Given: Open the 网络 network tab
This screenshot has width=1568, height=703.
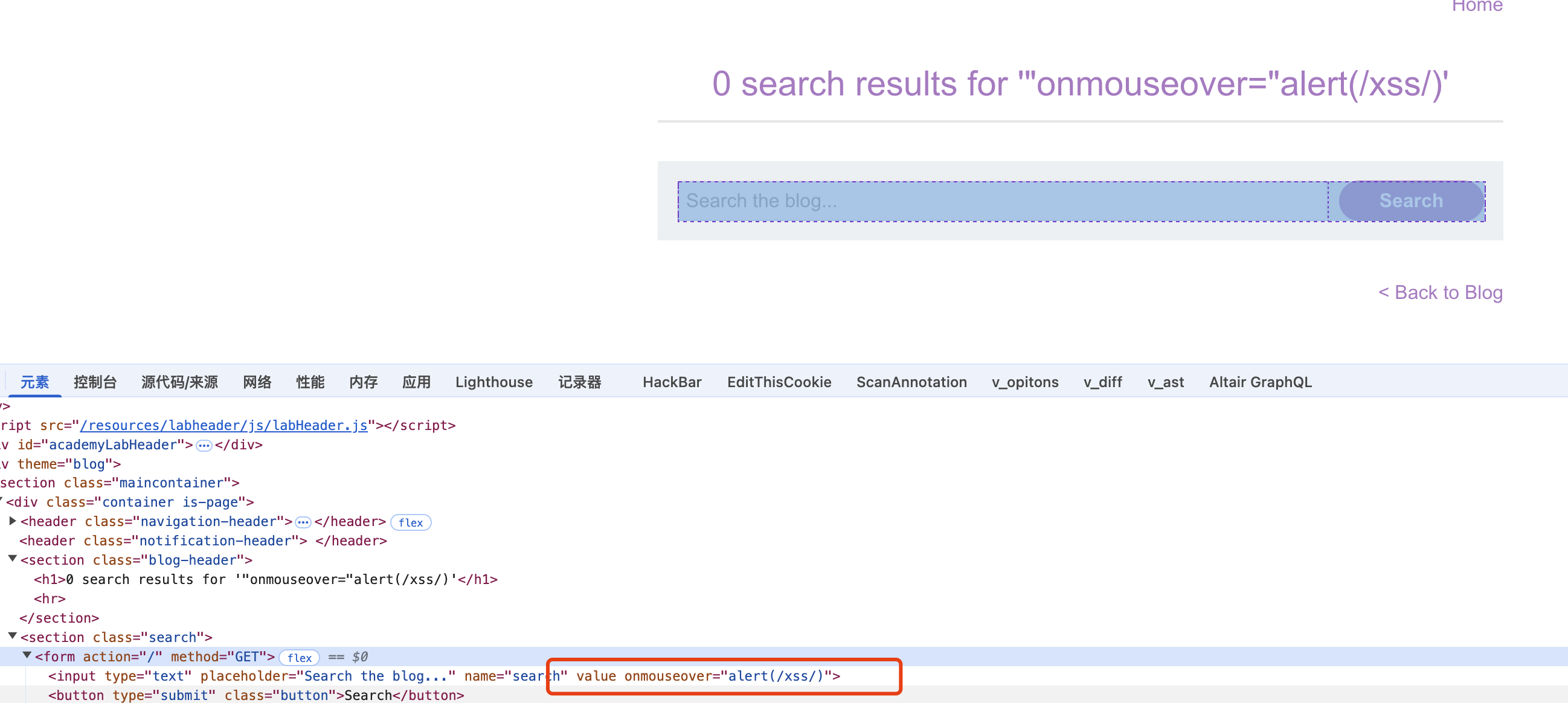Looking at the screenshot, I should [x=257, y=382].
